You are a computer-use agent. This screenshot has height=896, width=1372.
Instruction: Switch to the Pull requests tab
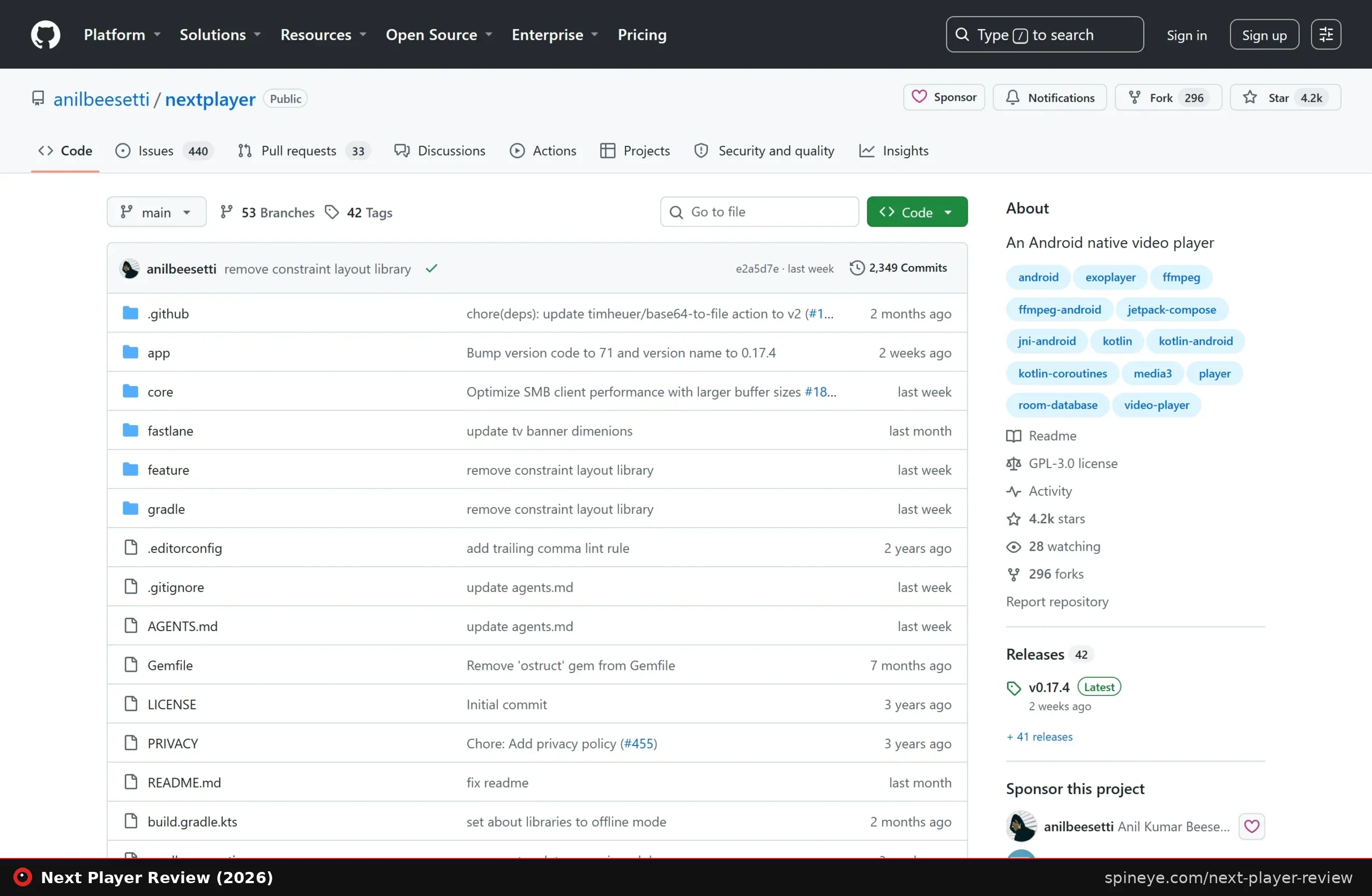click(x=304, y=151)
